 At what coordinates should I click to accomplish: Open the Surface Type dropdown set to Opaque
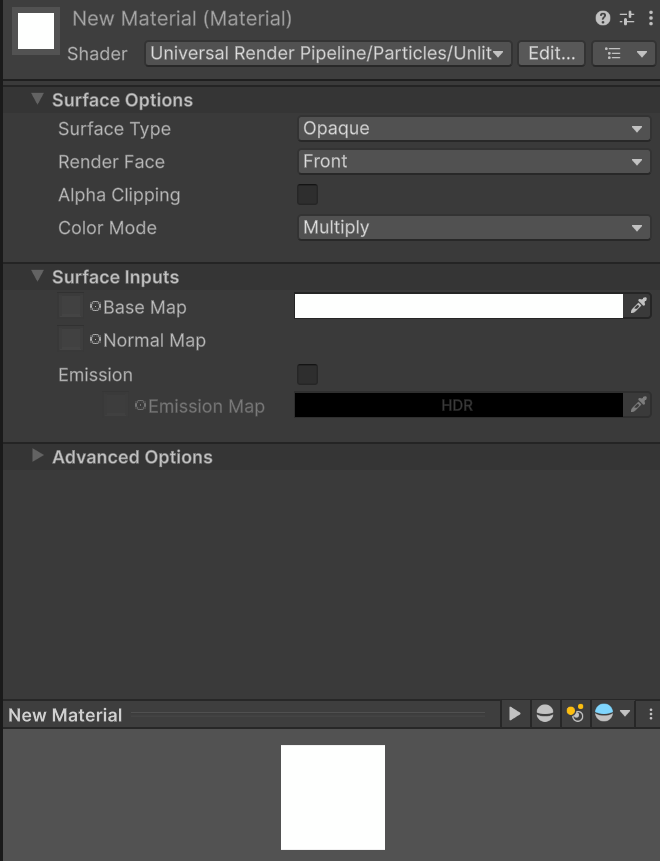click(x=474, y=128)
